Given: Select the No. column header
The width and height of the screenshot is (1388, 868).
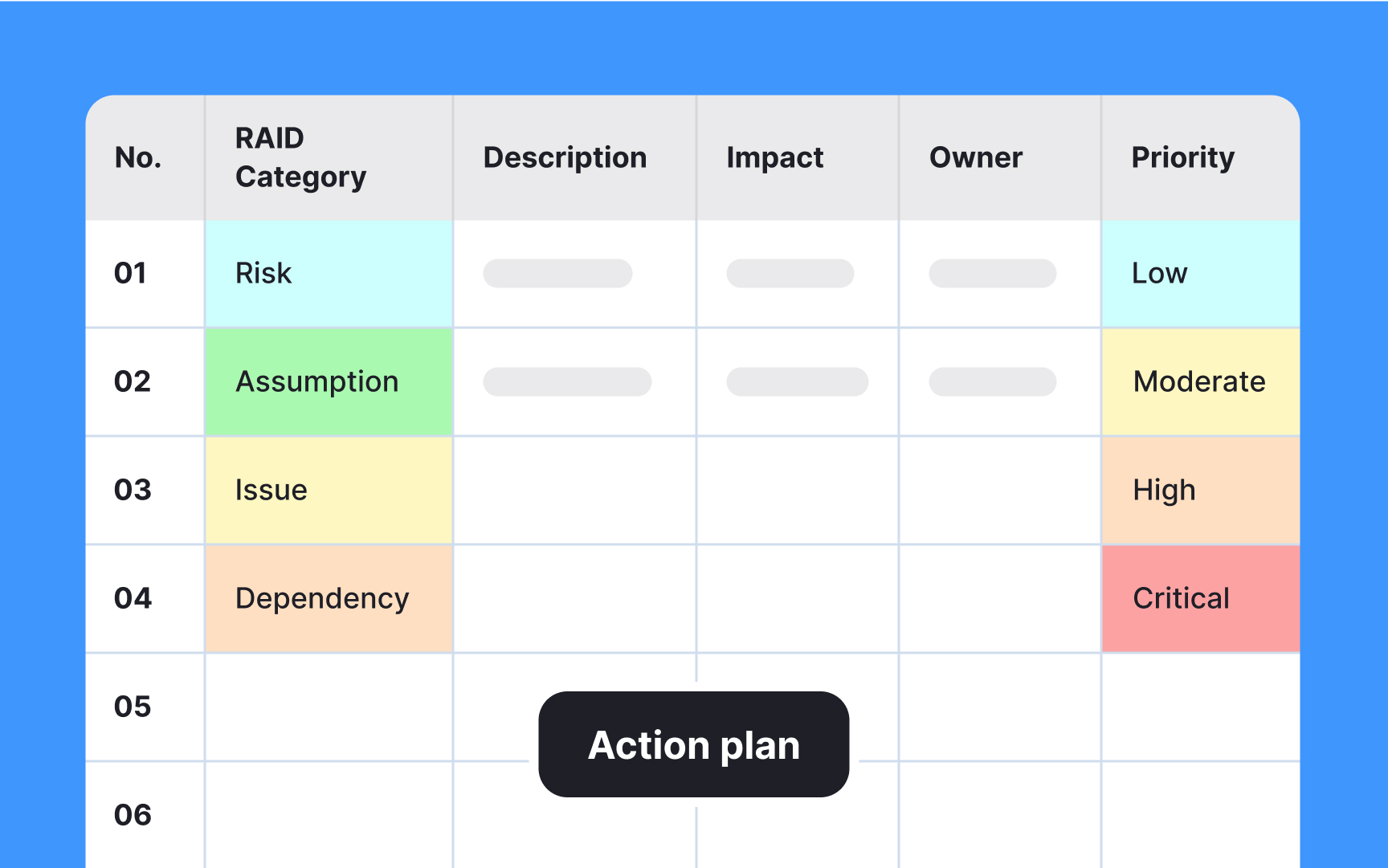Looking at the screenshot, I should (138, 157).
